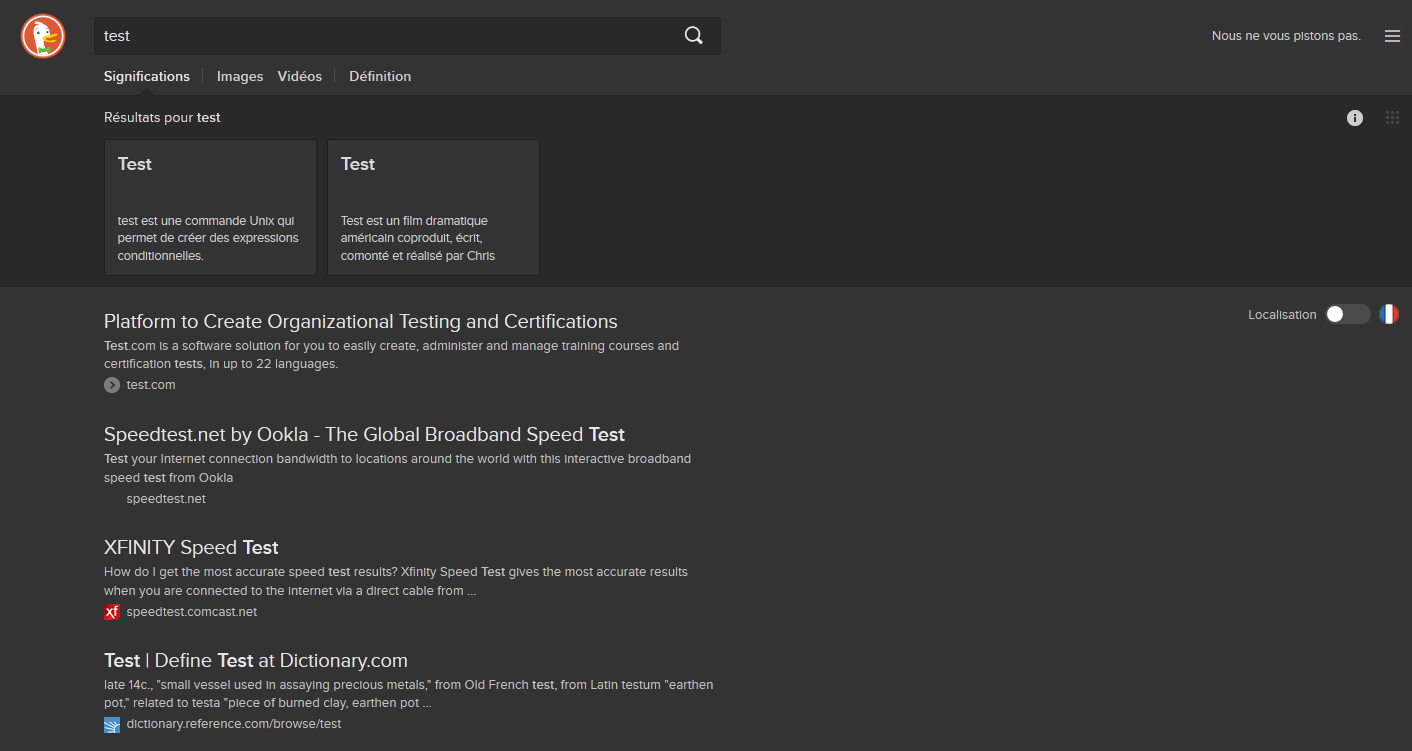1412x751 pixels.
Task: Enable the Localisation toggle
Action: point(1347,314)
